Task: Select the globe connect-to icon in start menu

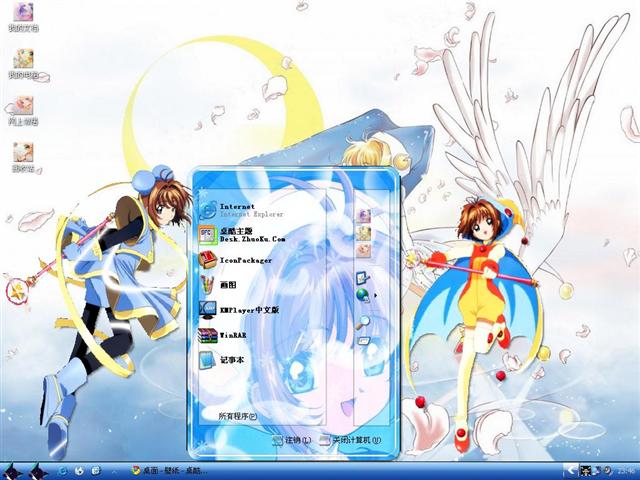Action: pos(363,295)
